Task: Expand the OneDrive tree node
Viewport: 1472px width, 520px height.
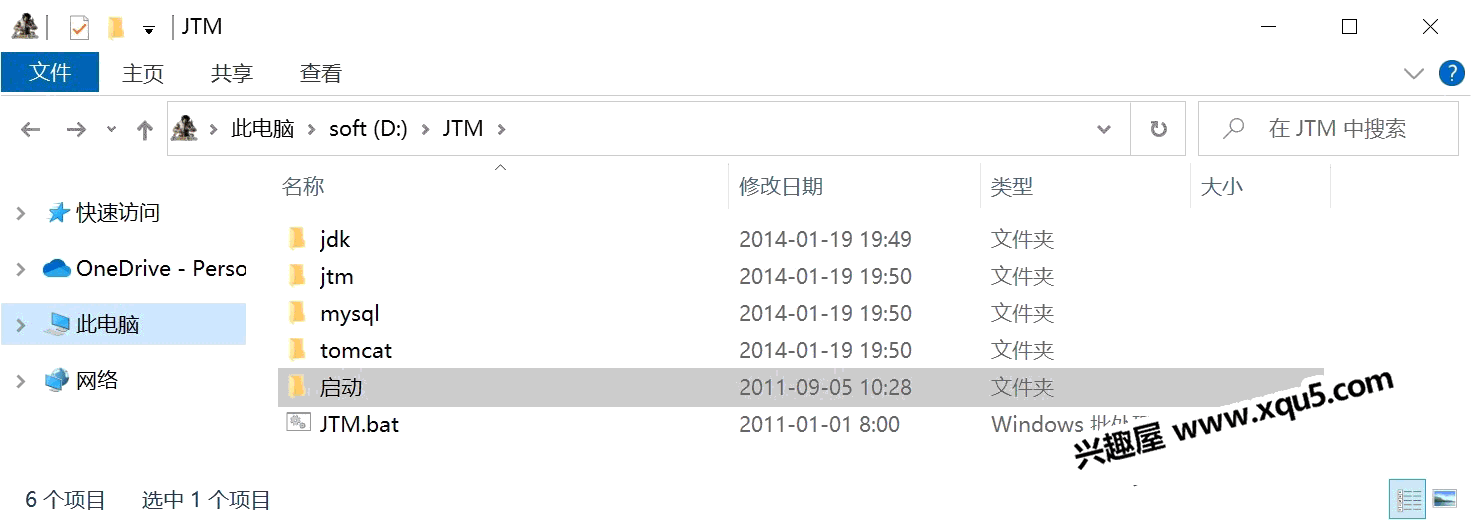Action: point(20,269)
